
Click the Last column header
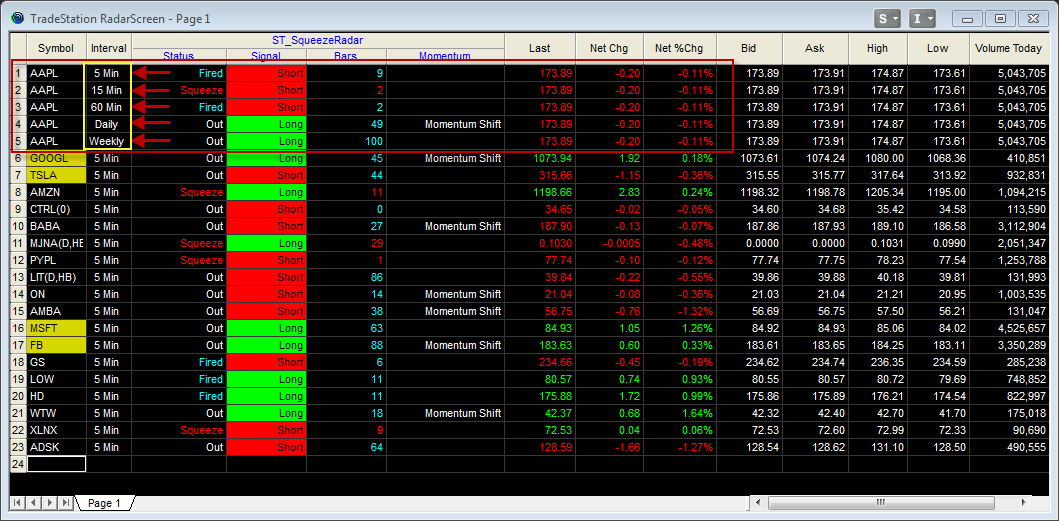(540, 49)
